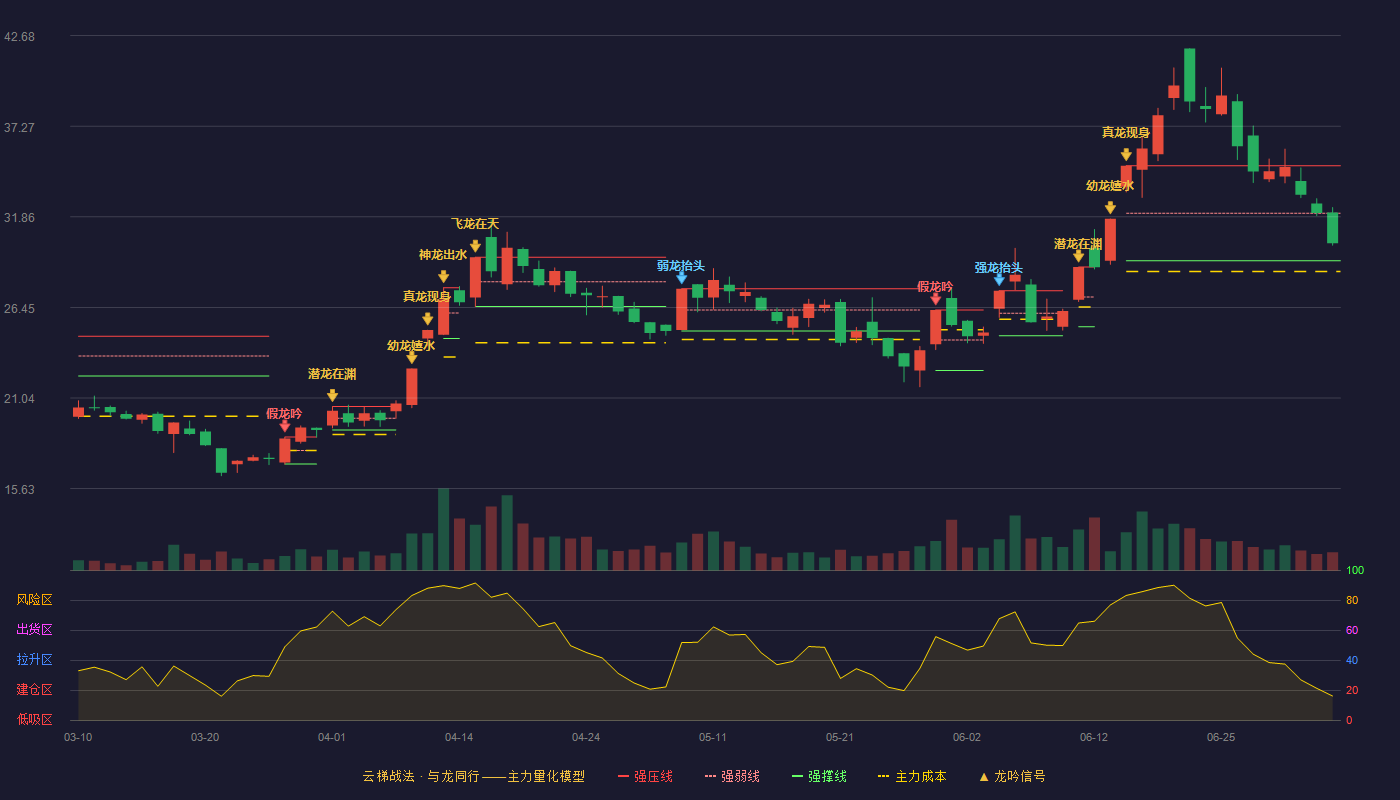The height and width of the screenshot is (800, 1400).
Task: Click the 37.27 price axis label
Action: click(x=19, y=128)
